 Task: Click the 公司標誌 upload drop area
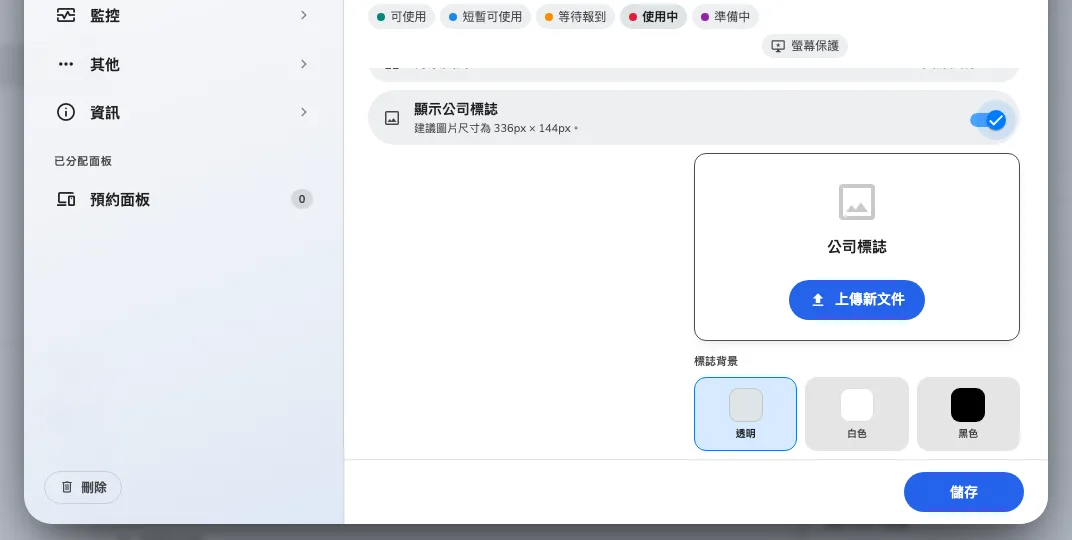857,247
